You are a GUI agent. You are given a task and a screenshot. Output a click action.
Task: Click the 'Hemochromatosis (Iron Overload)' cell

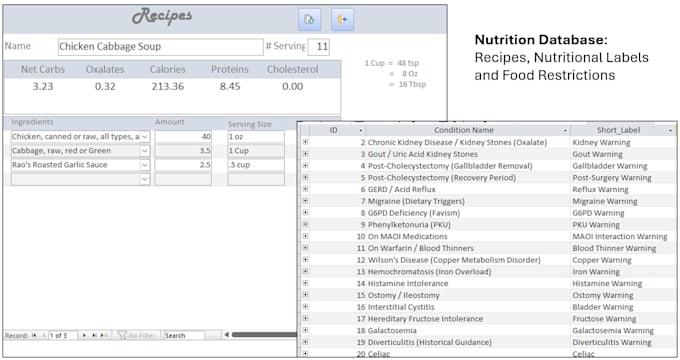pos(468,272)
